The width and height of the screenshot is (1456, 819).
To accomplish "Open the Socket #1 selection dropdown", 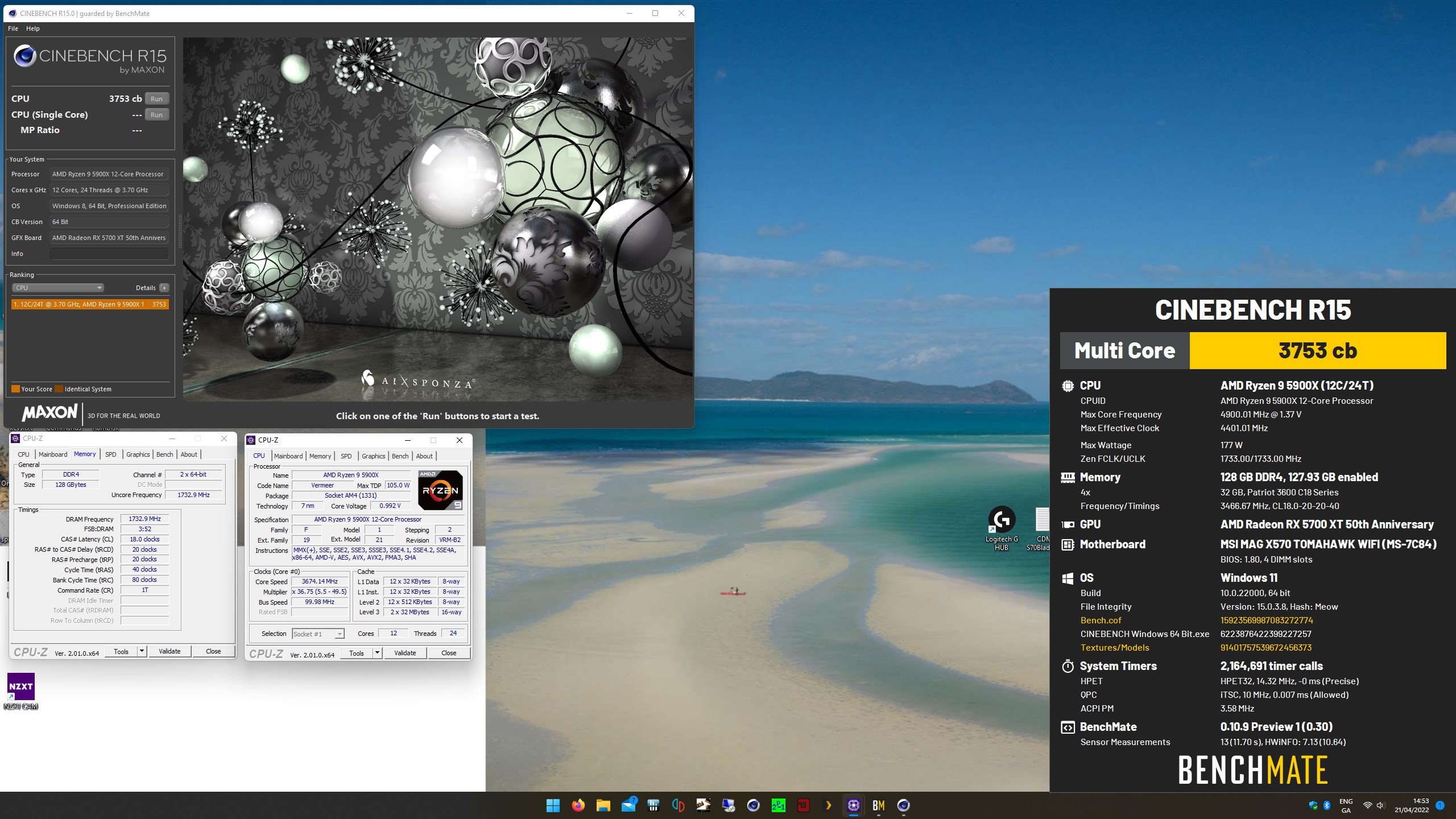I will 318,634.
